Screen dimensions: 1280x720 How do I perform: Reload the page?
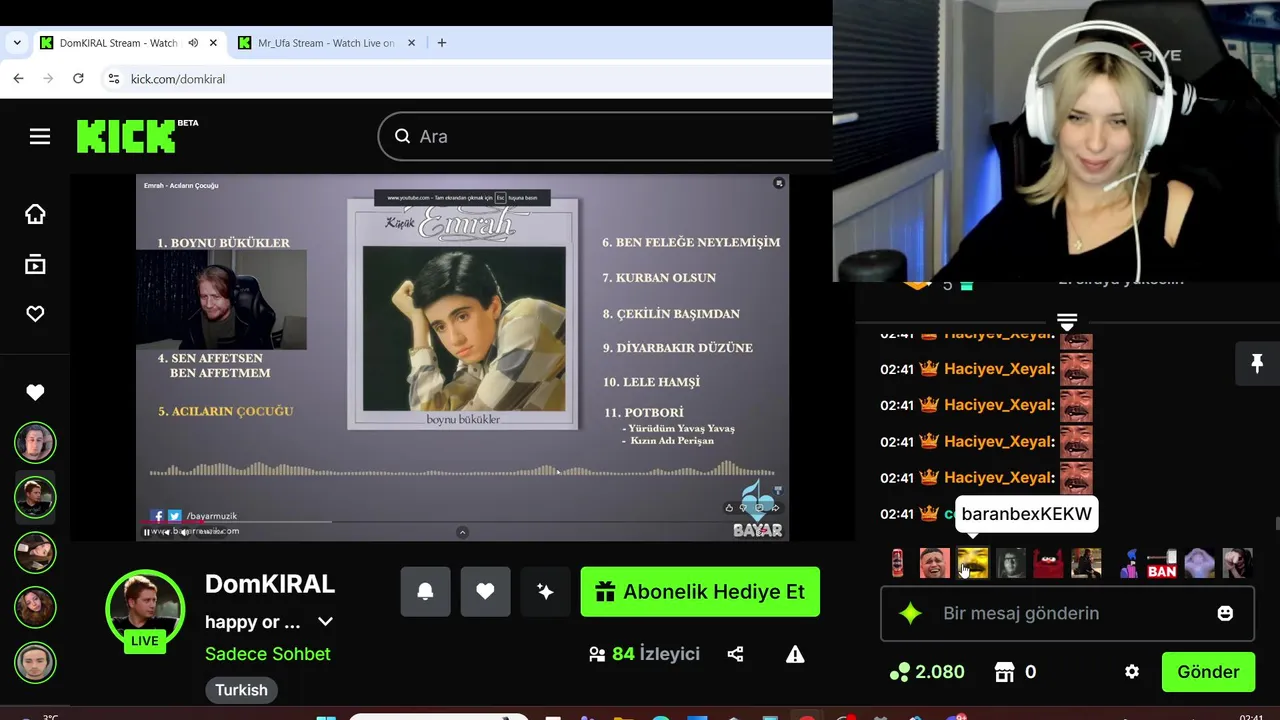click(x=78, y=78)
